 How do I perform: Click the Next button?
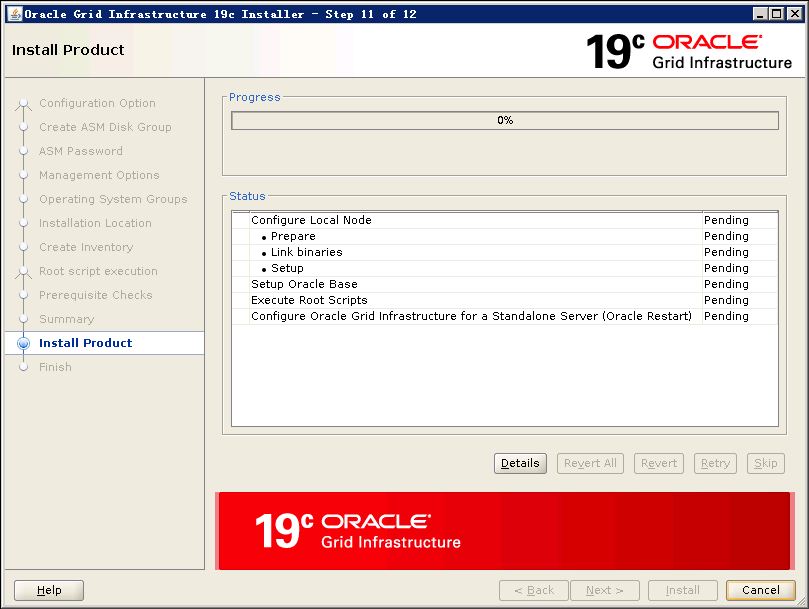click(x=605, y=590)
